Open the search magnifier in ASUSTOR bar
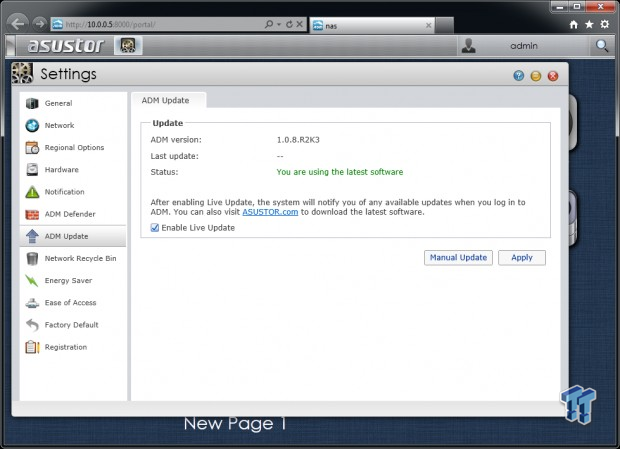 [x=602, y=46]
